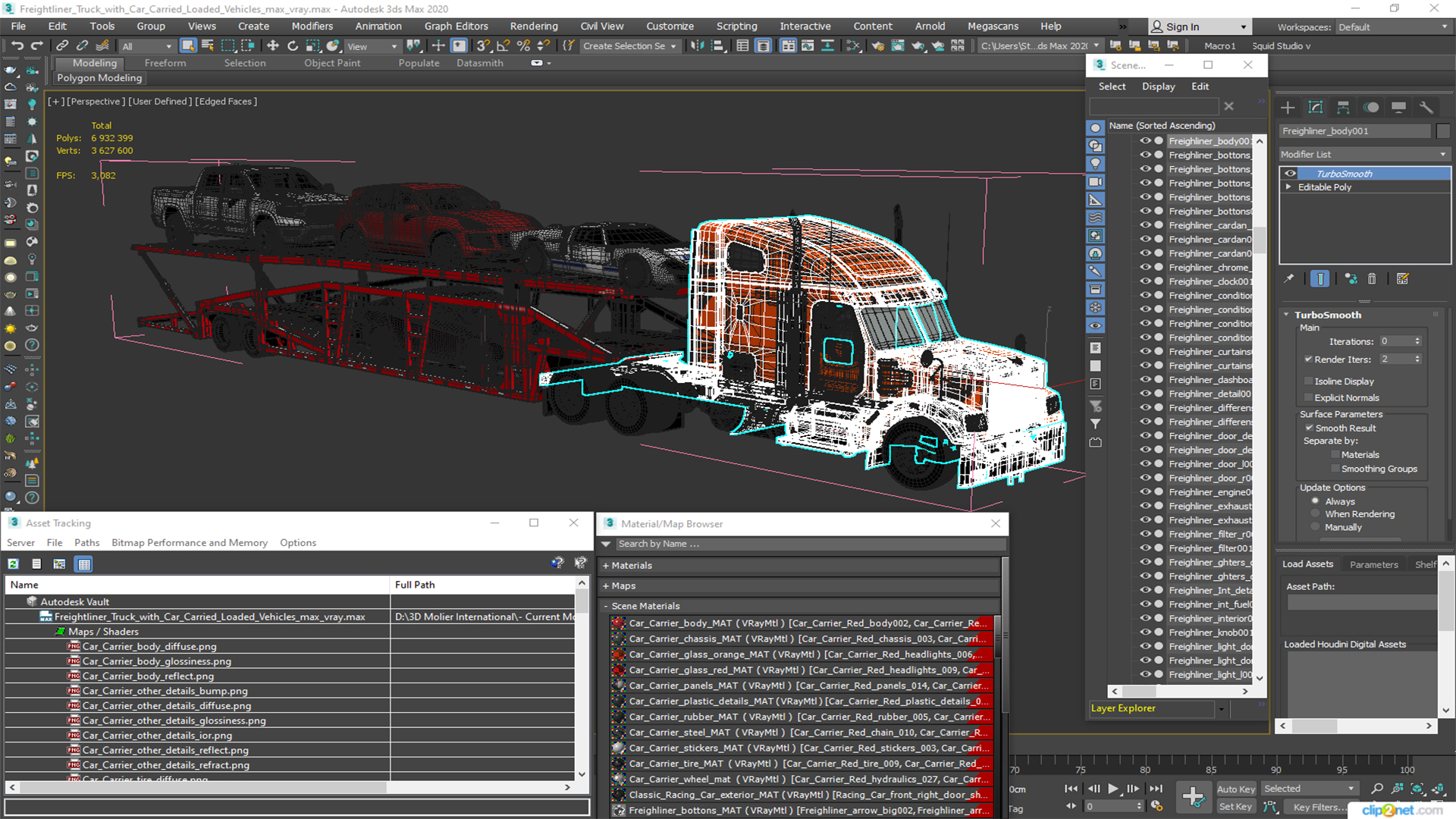Activate the Select and Link tool
1456x819 pixels.
point(62,46)
